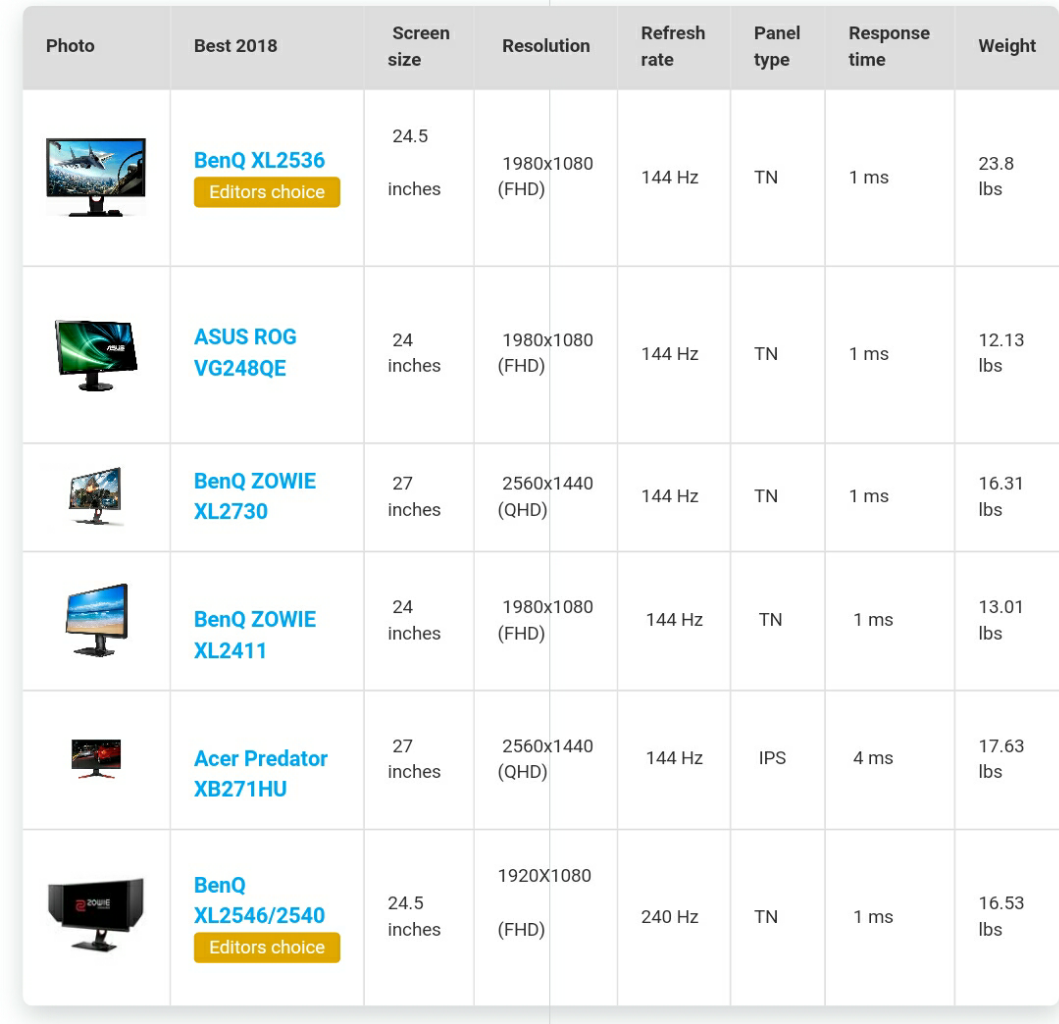Click TN panel type in the ZOWIE XL2730 row
1059x1024 pixels.
tap(766, 496)
